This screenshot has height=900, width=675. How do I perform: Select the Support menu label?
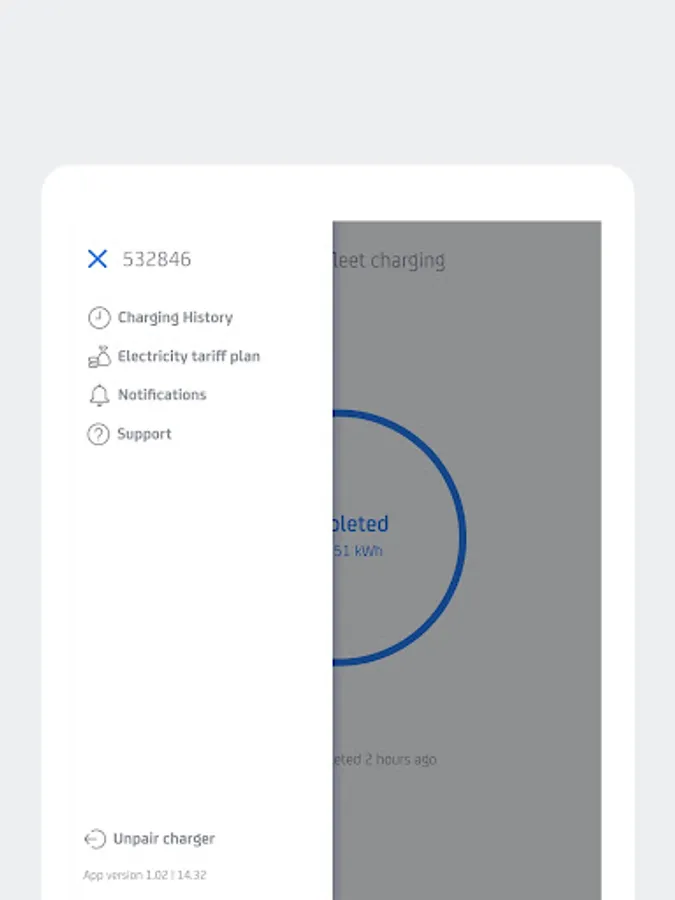coord(144,434)
